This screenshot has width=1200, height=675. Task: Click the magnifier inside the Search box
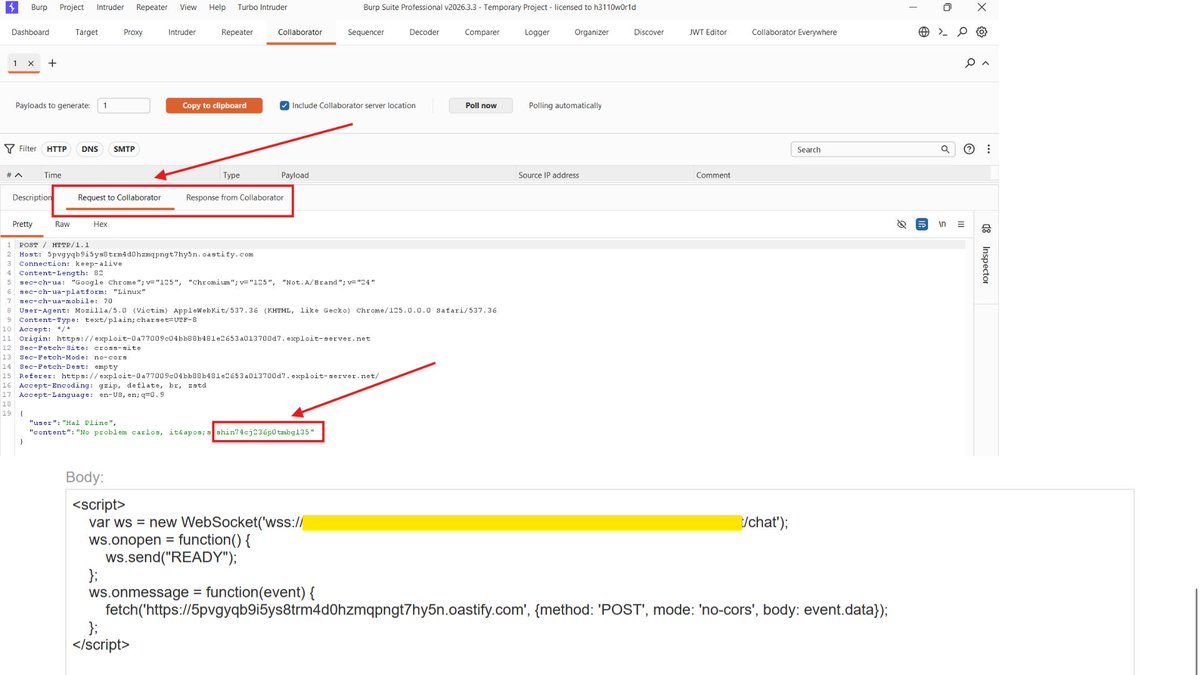pyautogui.click(x=946, y=149)
